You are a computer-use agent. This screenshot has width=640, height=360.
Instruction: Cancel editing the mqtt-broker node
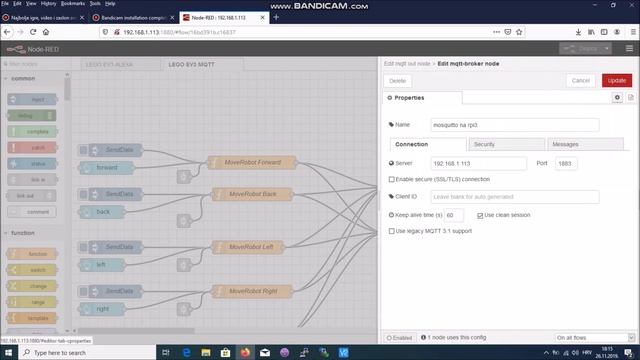coord(580,80)
